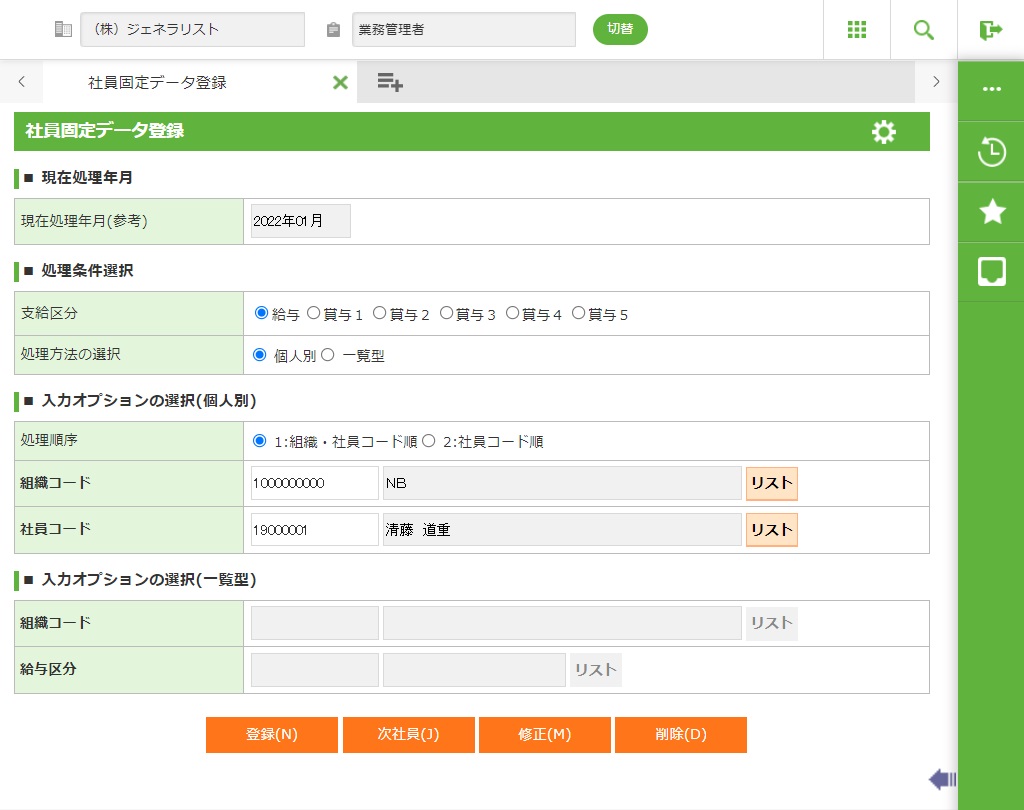This screenshot has width=1024, height=810.
Task: Open the inbox tray sidebar icon
Action: (991, 271)
